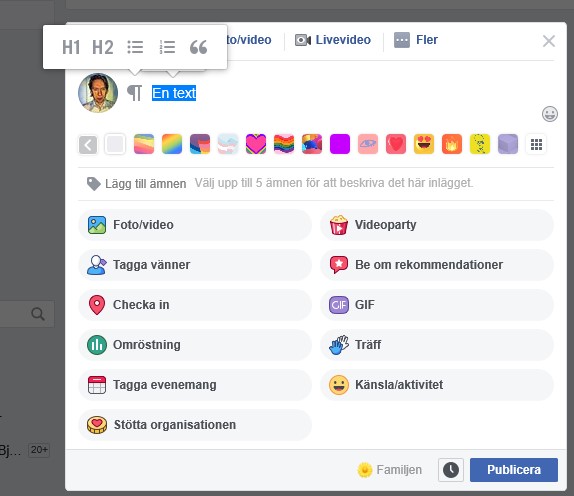Image resolution: width=574 pixels, height=496 pixels.
Task: Open the schedule post clock button
Action: point(451,470)
